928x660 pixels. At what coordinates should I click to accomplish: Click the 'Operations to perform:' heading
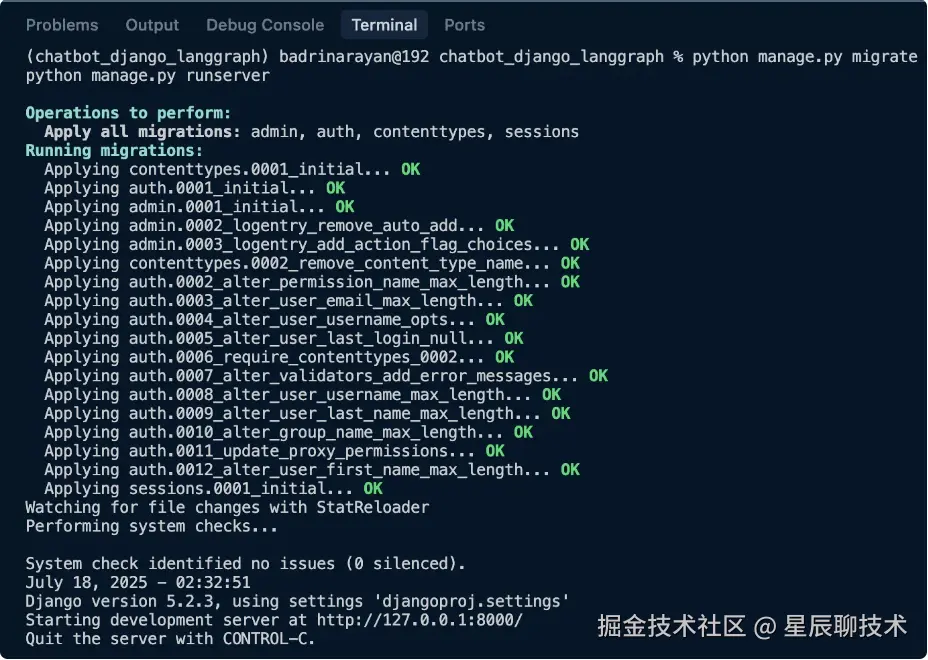(128, 113)
